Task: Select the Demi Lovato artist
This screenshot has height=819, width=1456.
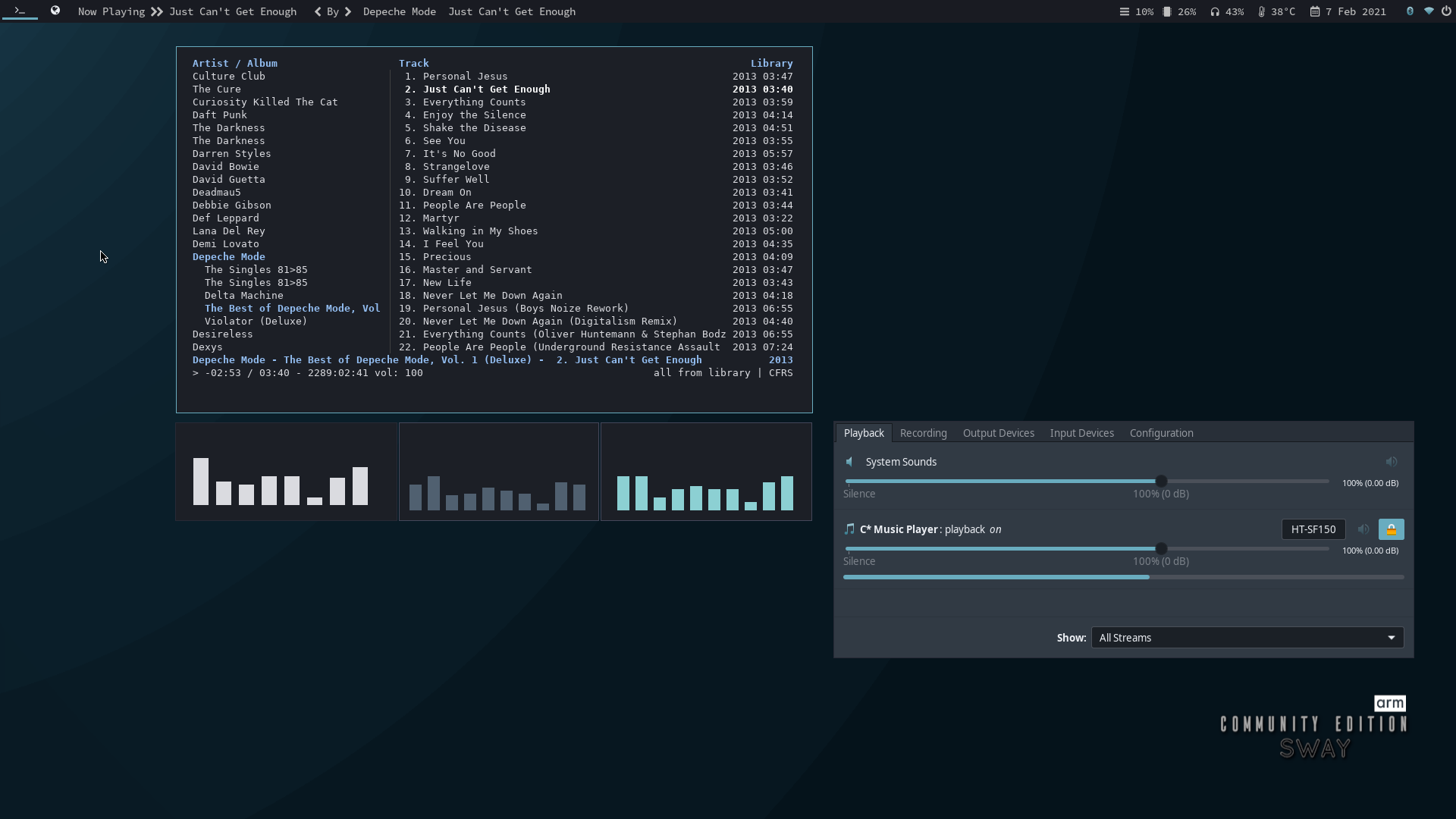Action: tap(225, 244)
